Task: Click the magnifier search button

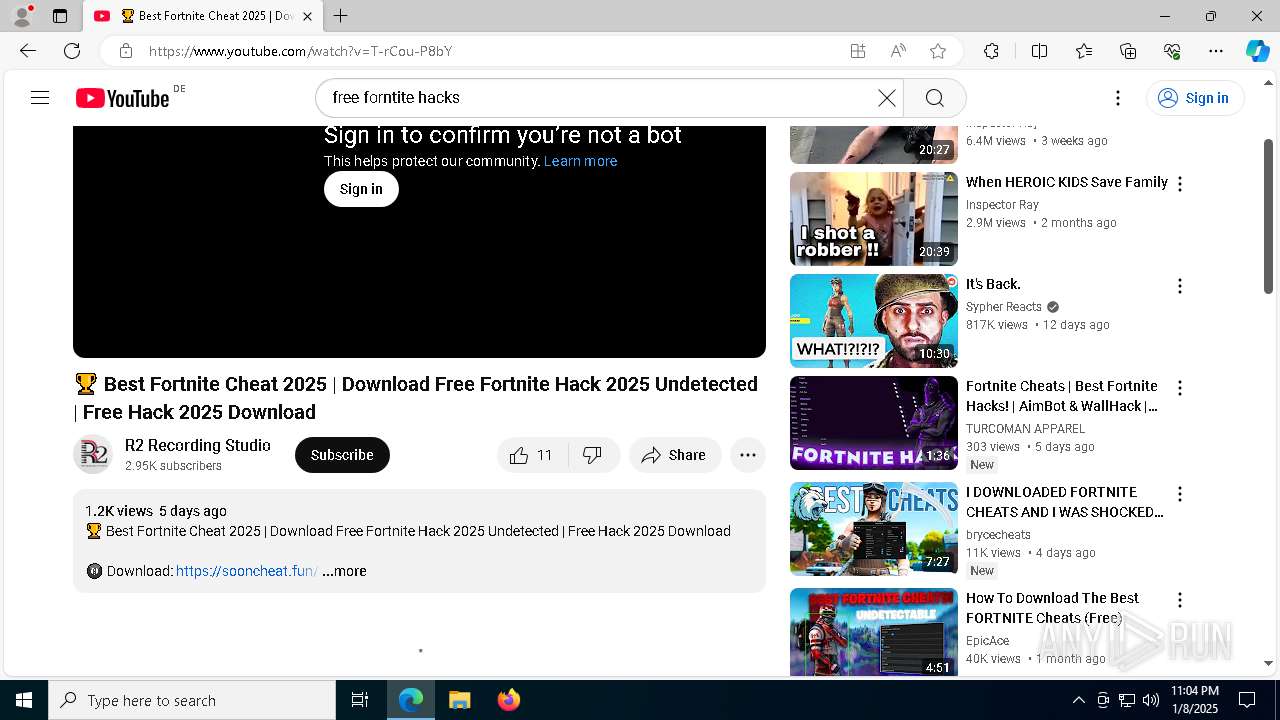Action: [x=934, y=97]
